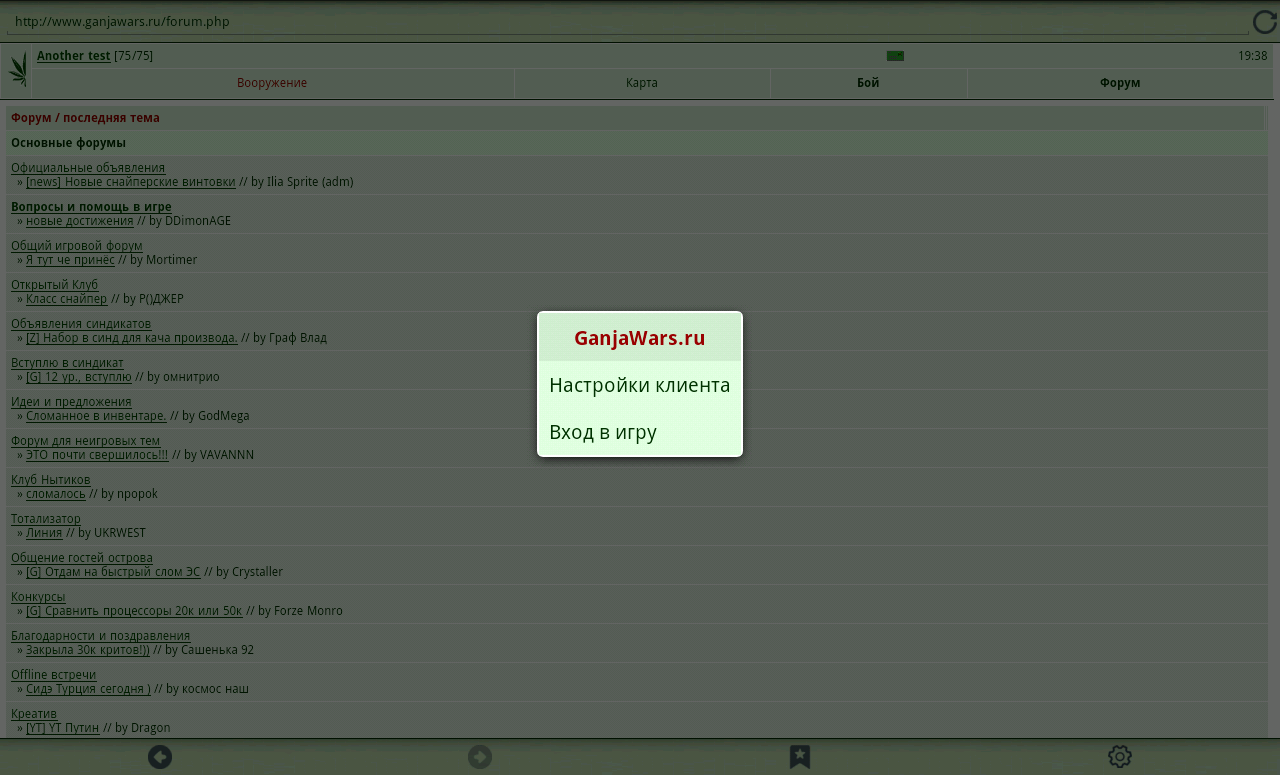The image size is (1280, 775).
Task: Open the 'Бой' tab
Action: (x=868, y=83)
